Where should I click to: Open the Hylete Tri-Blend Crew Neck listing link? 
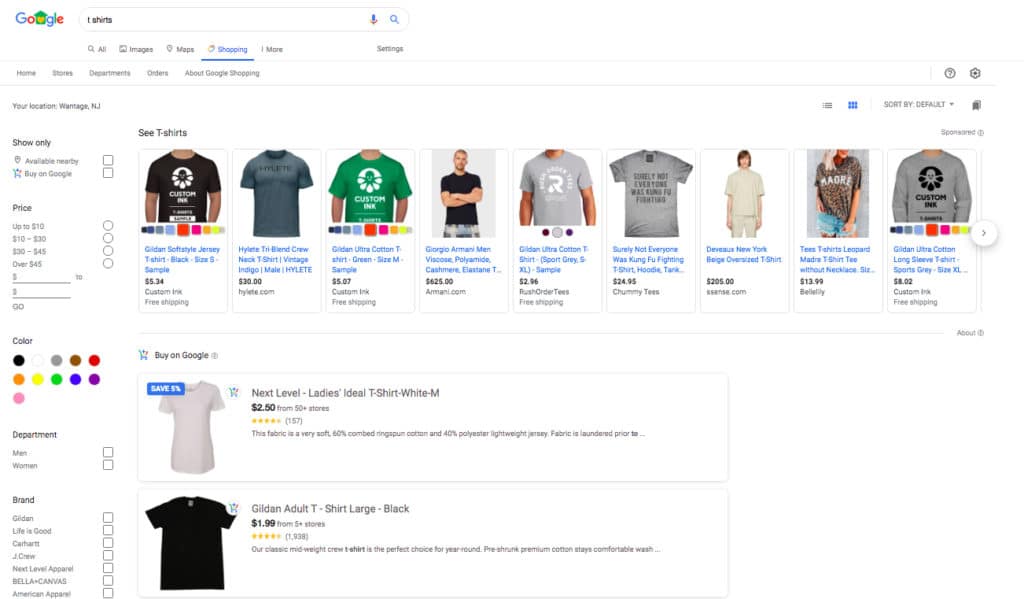point(275,259)
